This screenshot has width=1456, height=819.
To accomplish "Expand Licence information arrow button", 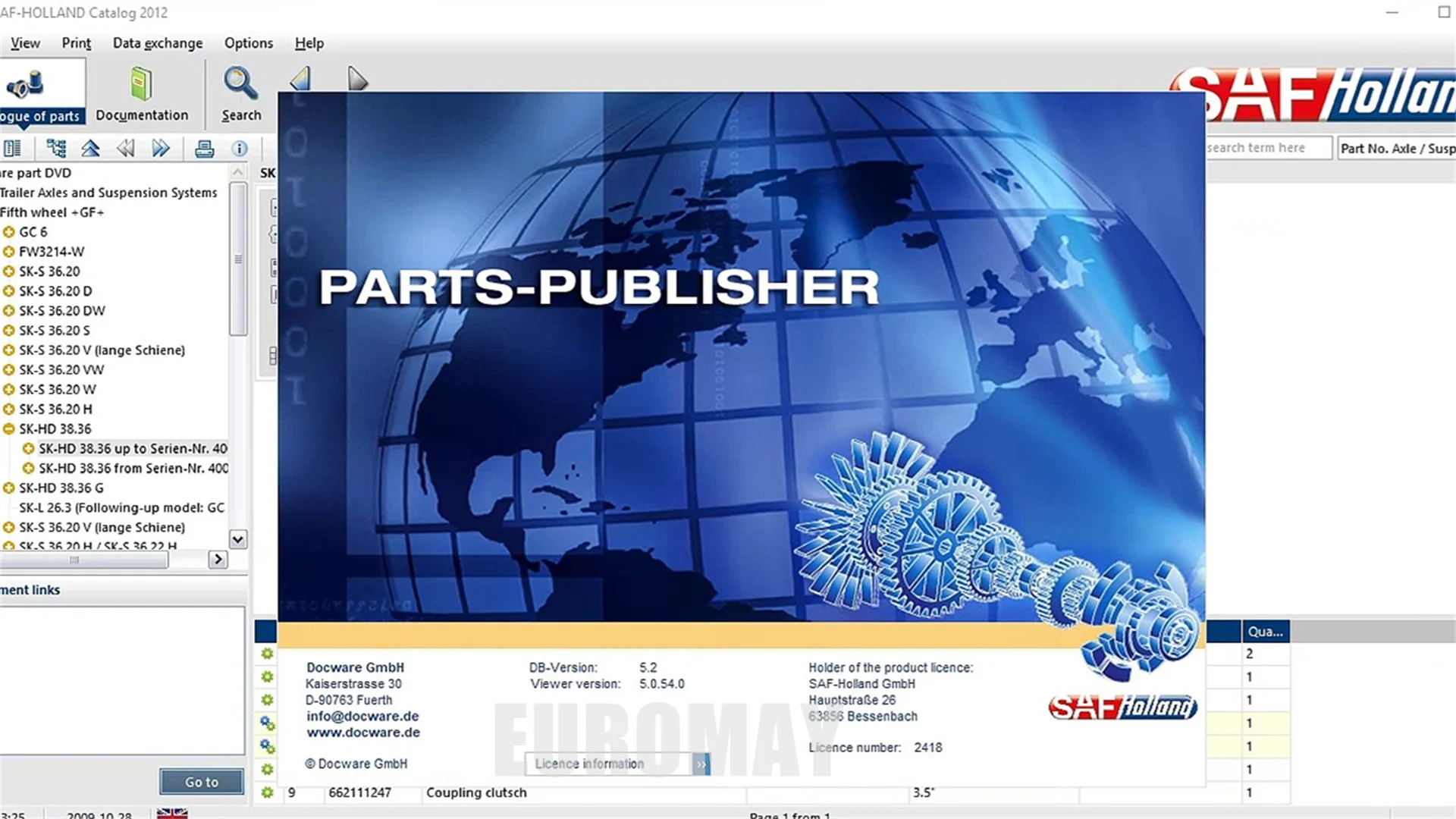I will (x=701, y=764).
